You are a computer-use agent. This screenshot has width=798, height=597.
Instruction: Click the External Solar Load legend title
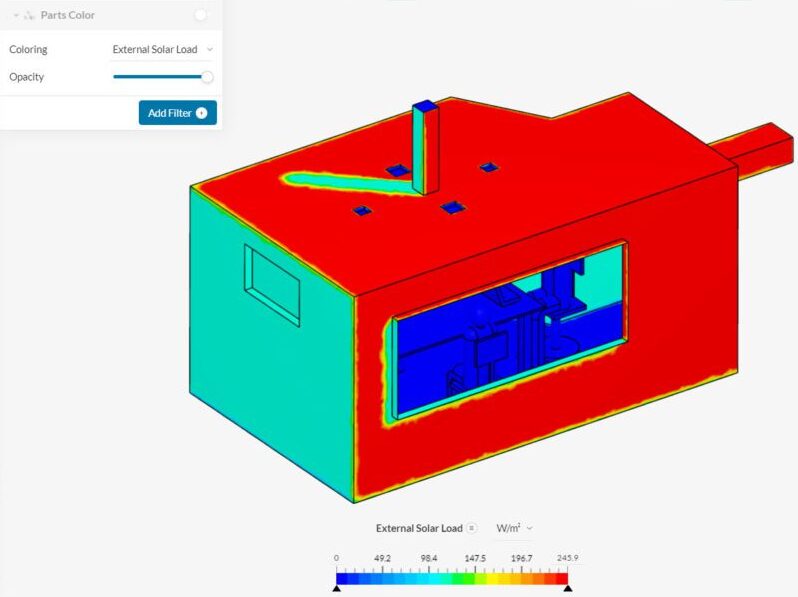pyautogui.click(x=419, y=528)
